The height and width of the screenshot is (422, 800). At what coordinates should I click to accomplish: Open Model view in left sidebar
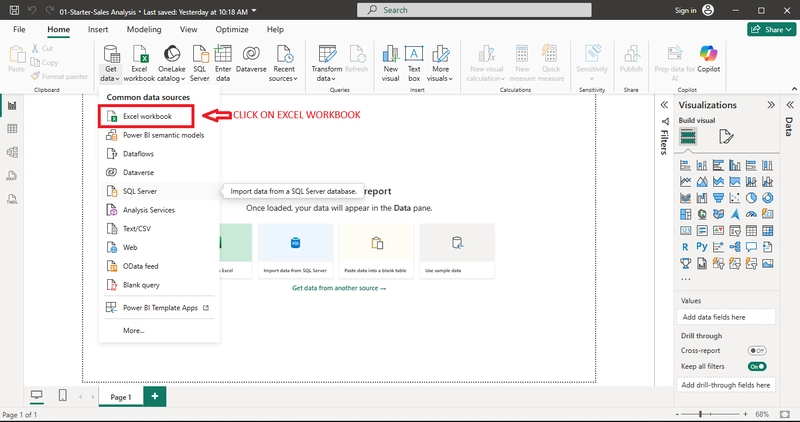pos(12,152)
